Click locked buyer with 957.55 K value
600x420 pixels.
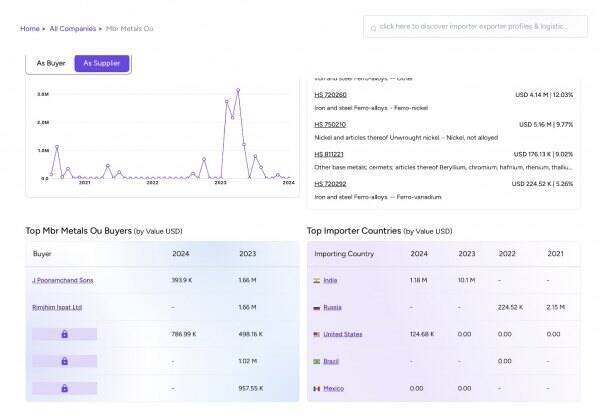[x=64, y=388]
